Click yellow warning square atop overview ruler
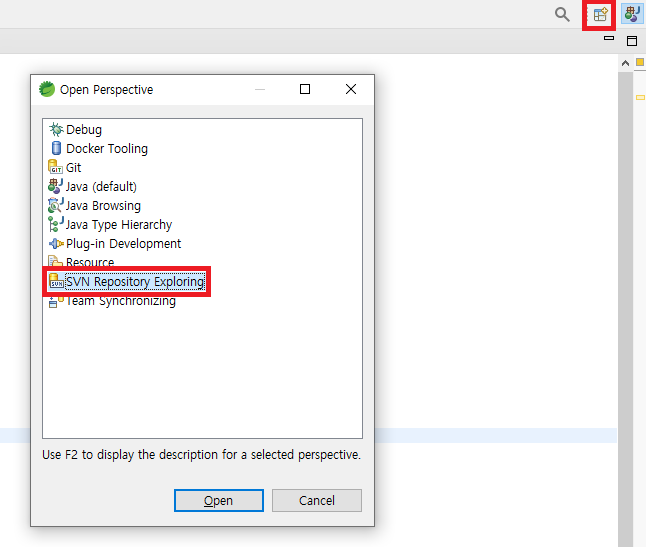 [640, 62]
